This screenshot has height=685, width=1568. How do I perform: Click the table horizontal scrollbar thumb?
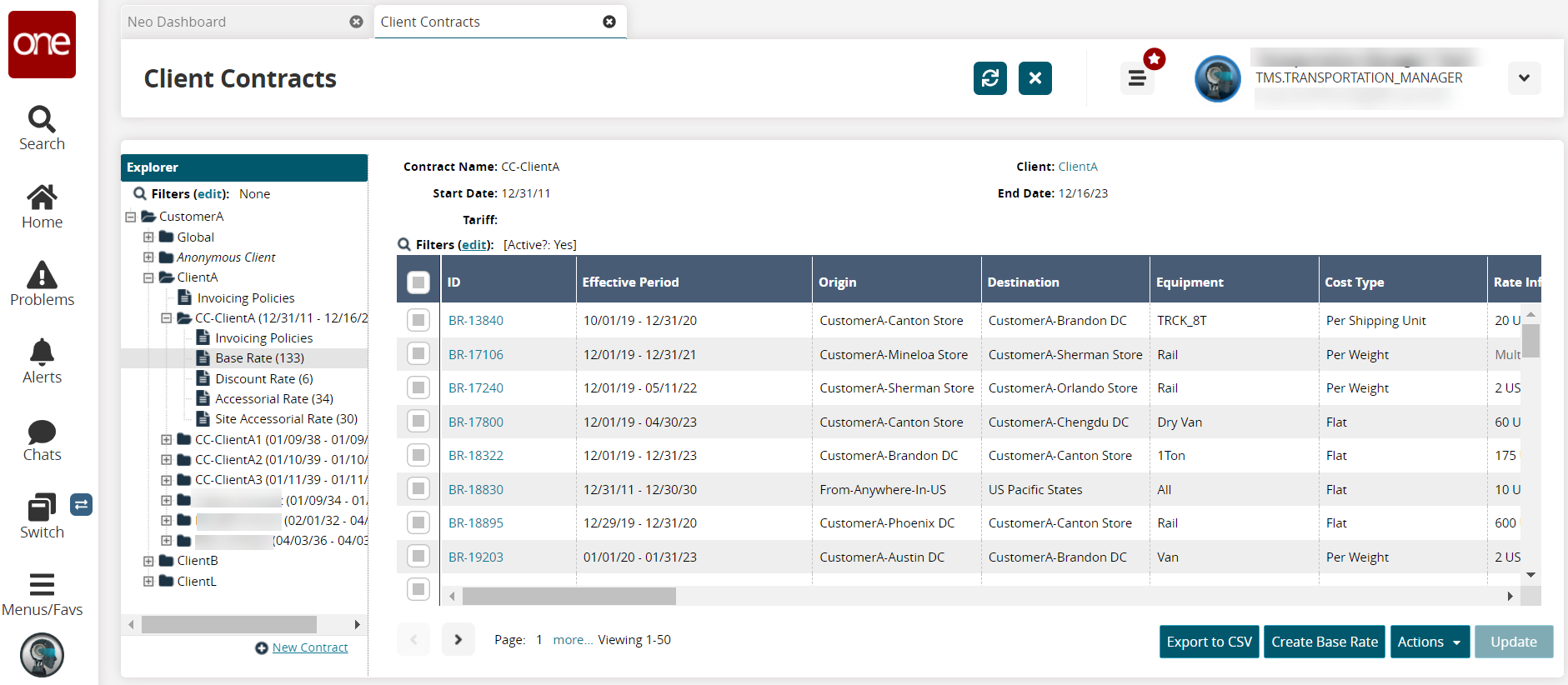[x=569, y=596]
